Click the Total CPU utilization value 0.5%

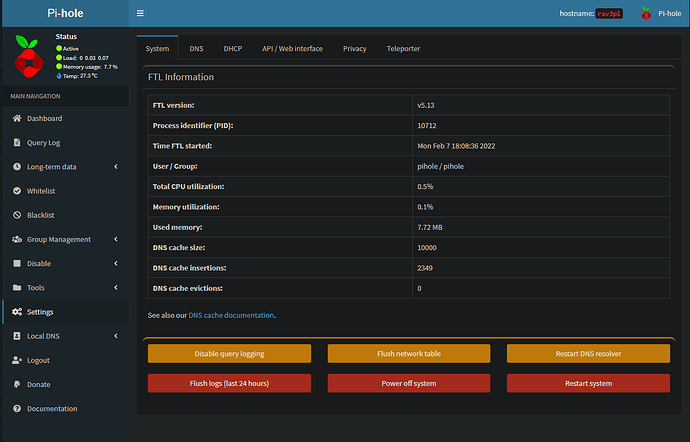tap(425, 186)
